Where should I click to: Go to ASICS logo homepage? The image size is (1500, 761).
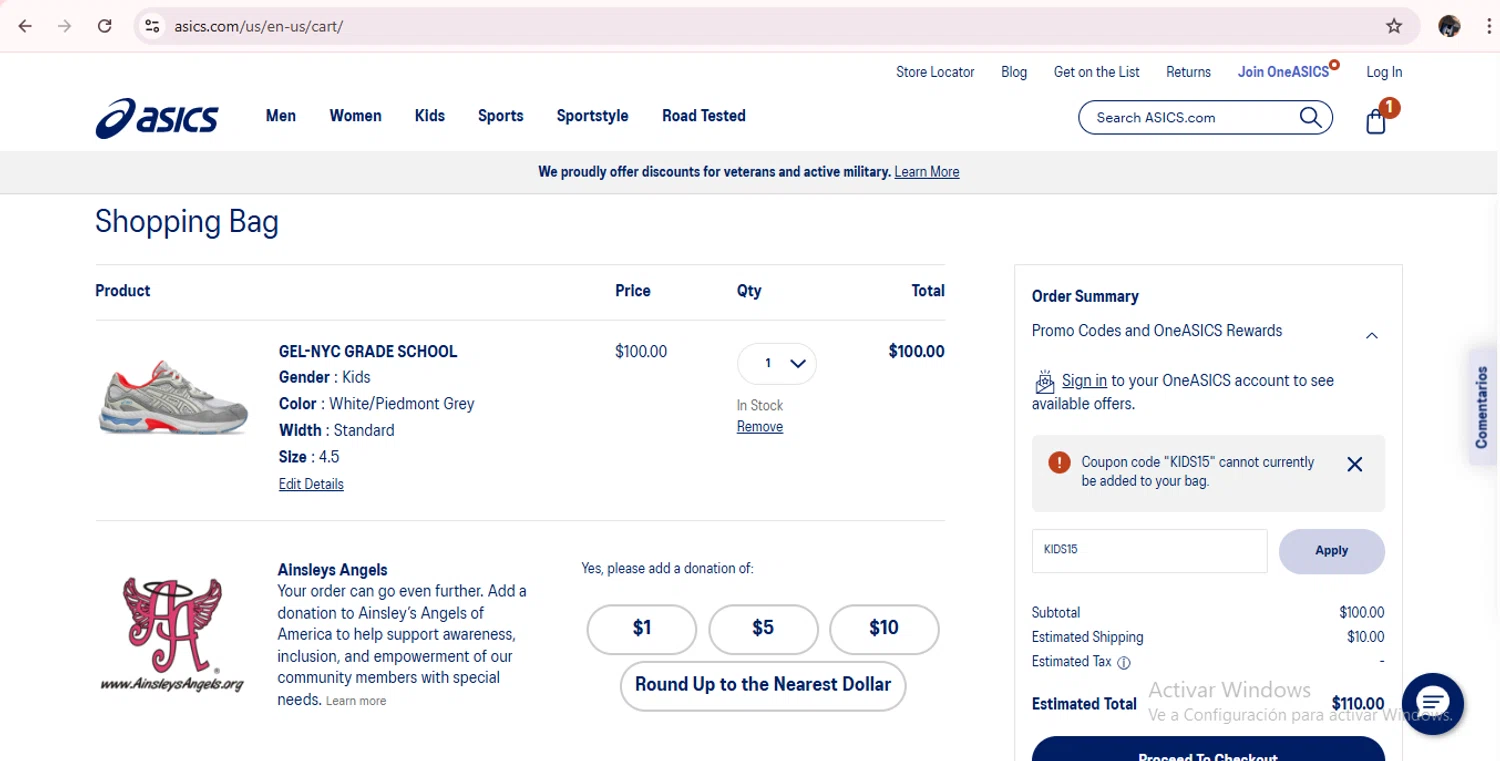pyautogui.click(x=157, y=118)
